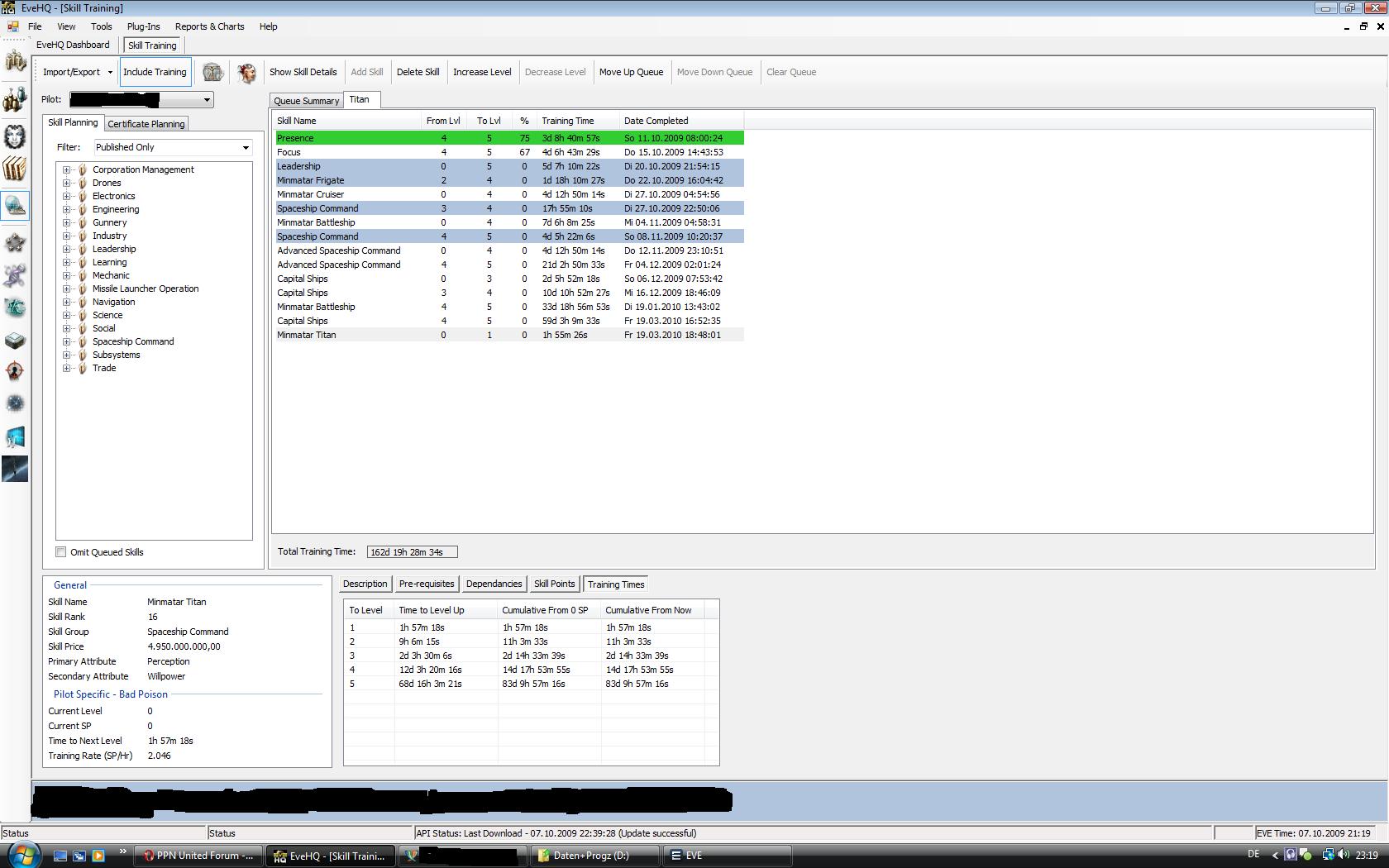This screenshot has width=1389, height=868.
Task: Select the highlighted globe skill training sidebar icon
Action: coord(15,205)
